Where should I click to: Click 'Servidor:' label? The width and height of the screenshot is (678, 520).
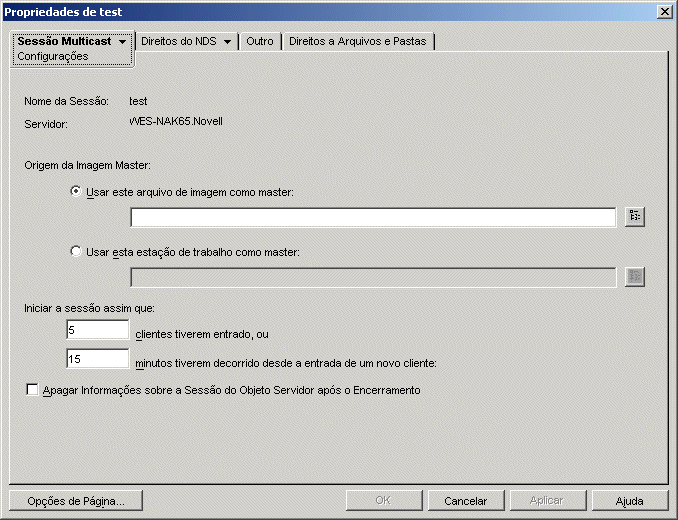click(x=46, y=124)
